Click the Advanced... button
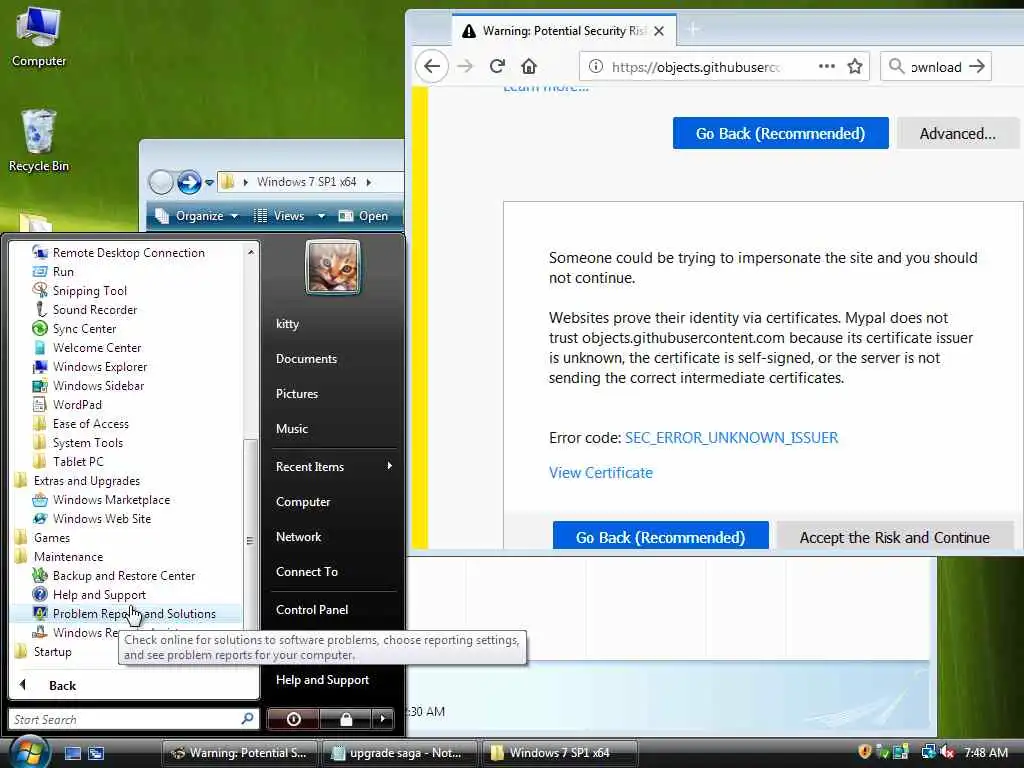This screenshot has width=1024, height=768. point(957,133)
